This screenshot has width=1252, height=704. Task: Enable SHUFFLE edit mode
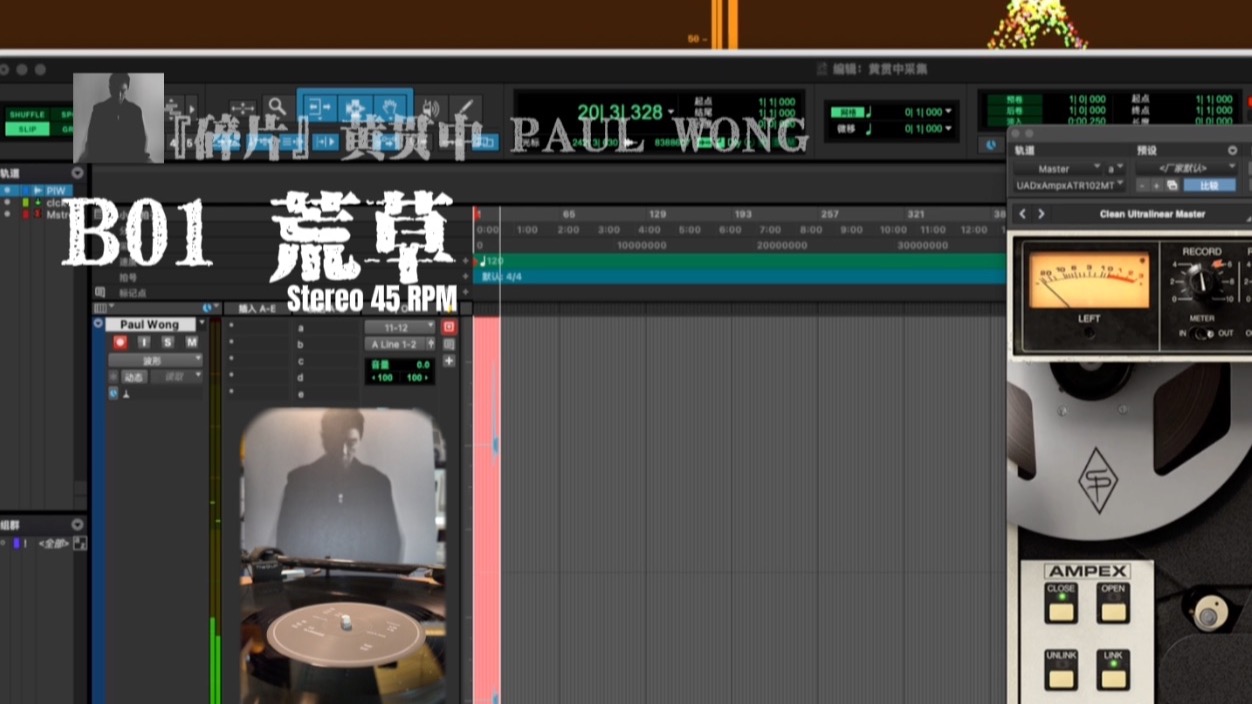tap(27, 115)
